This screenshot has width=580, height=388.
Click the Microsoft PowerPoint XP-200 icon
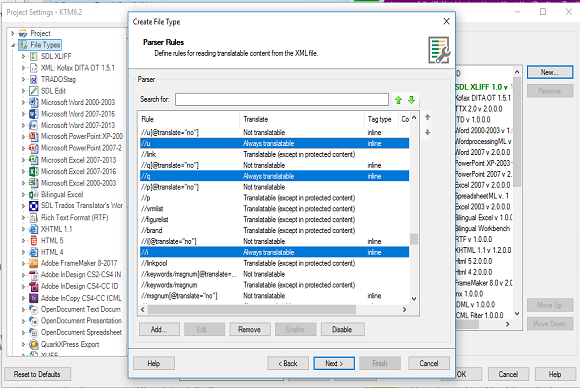34,136
